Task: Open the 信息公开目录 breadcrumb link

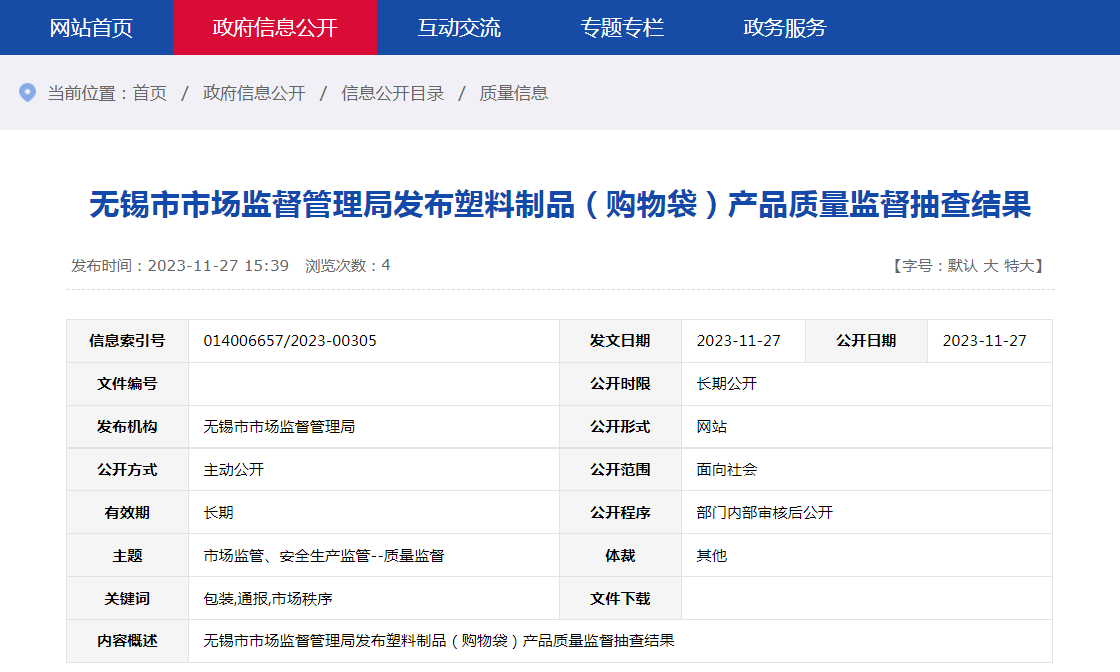Action: point(392,93)
